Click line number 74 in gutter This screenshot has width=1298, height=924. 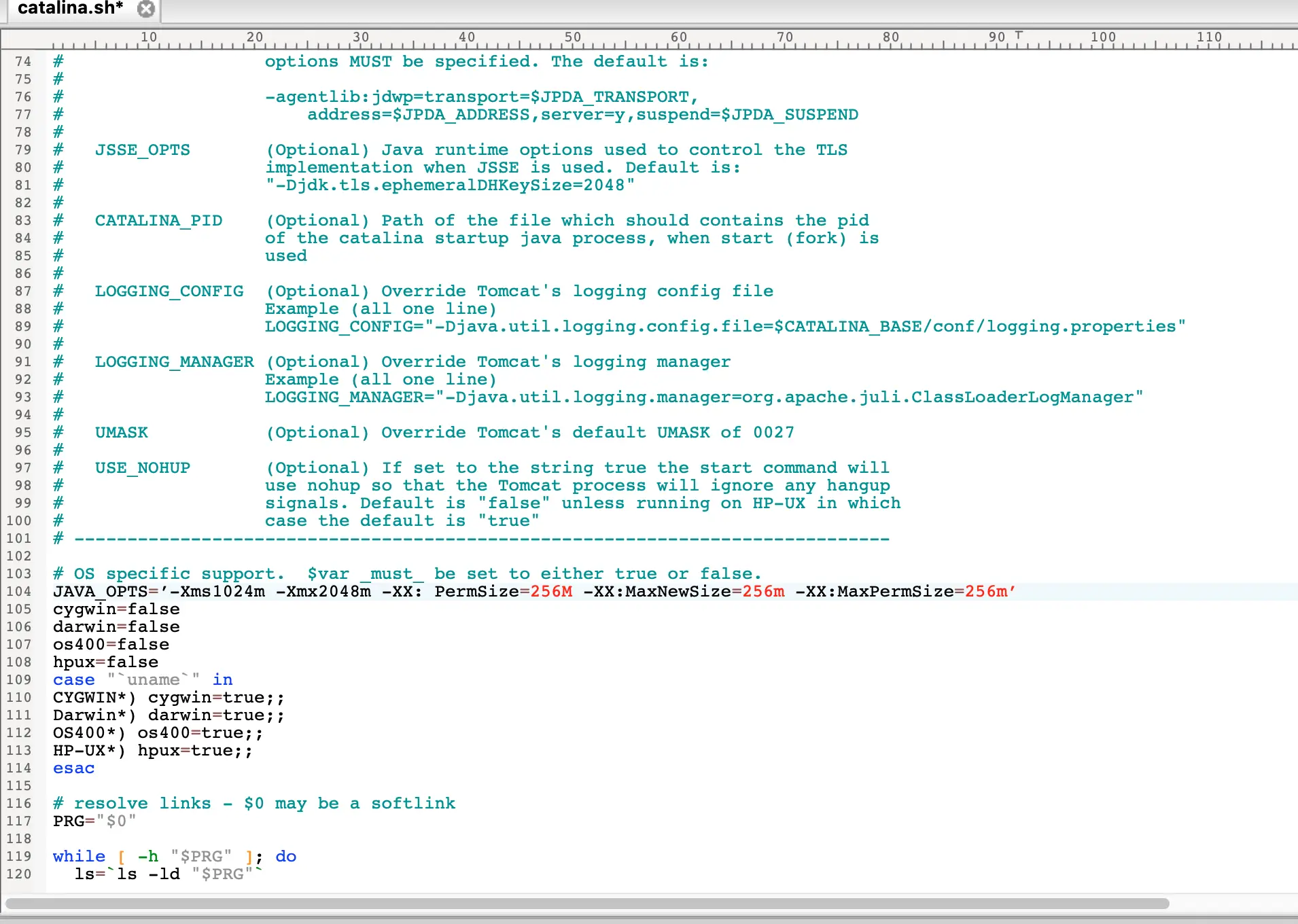(x=23, y=62)
